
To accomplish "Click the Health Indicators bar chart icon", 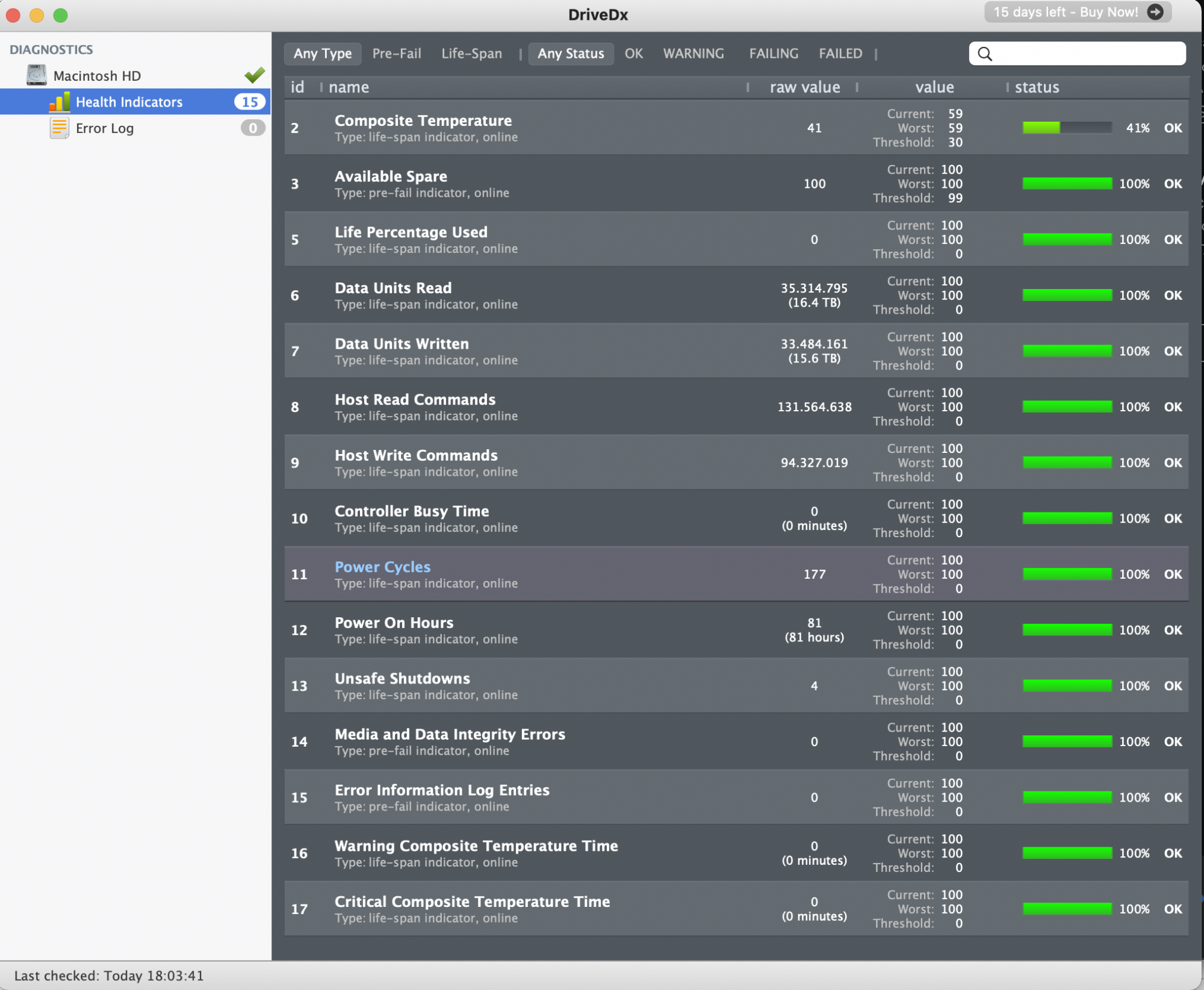I will [59, 102].
